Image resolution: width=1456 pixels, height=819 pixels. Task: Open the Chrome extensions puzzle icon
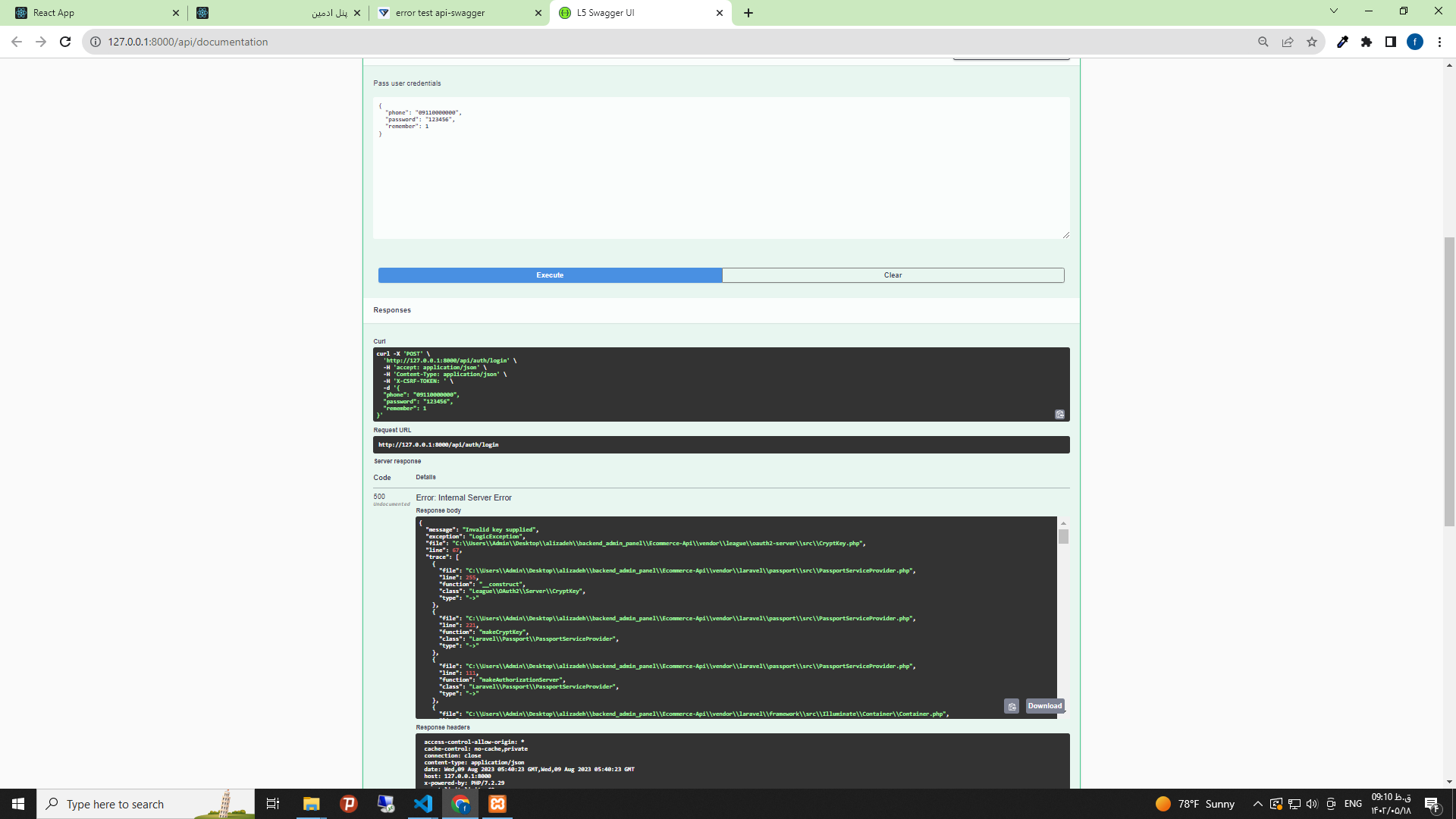pos(1367,42)
